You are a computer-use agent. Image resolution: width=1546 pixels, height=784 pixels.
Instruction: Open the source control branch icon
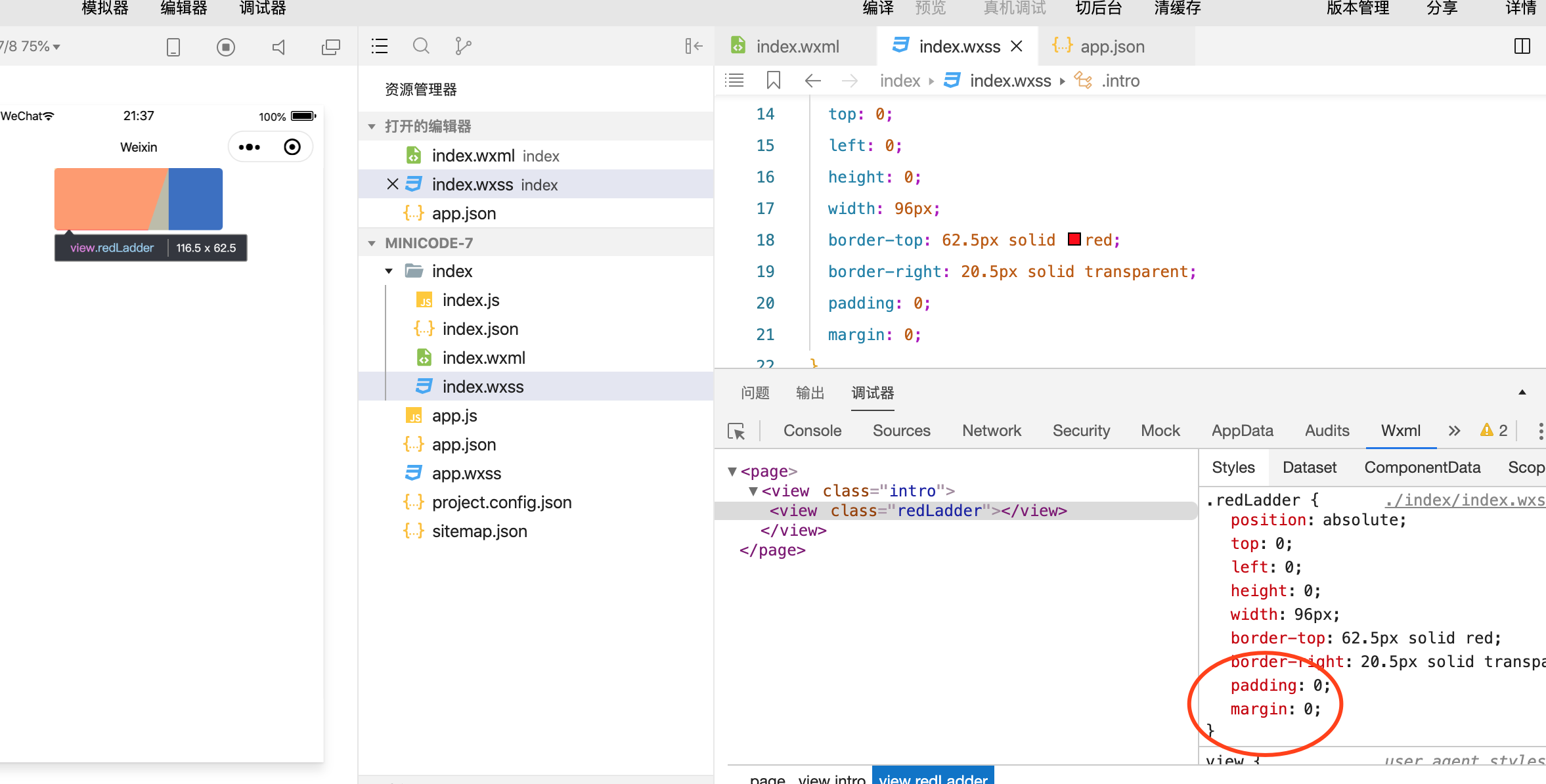click(463, 46)
